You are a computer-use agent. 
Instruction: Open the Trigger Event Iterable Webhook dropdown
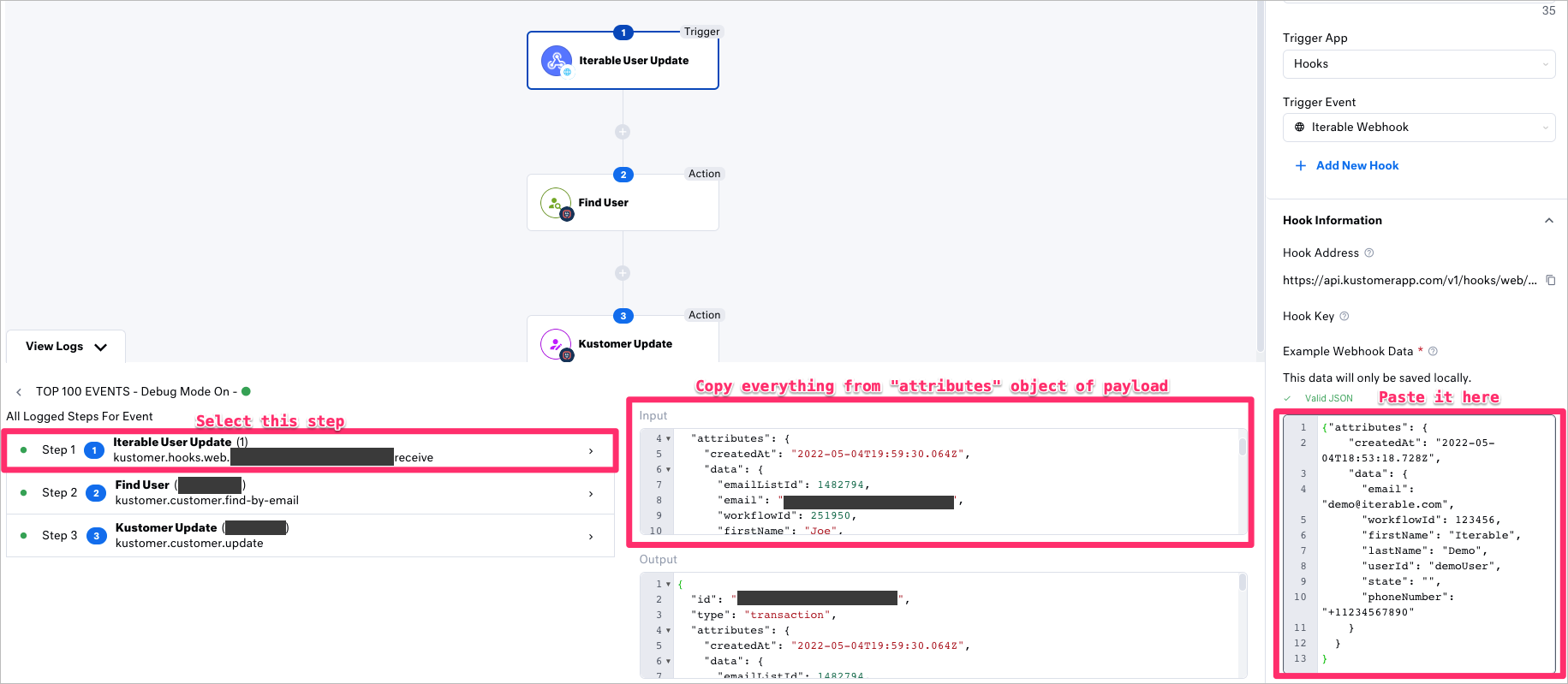pos(1419,128)
